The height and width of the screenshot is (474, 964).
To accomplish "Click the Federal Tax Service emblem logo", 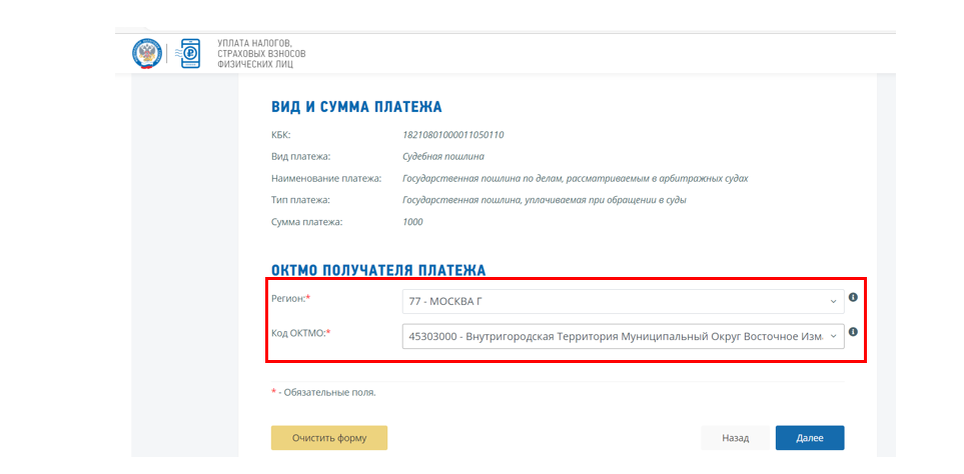I will 146,54.
